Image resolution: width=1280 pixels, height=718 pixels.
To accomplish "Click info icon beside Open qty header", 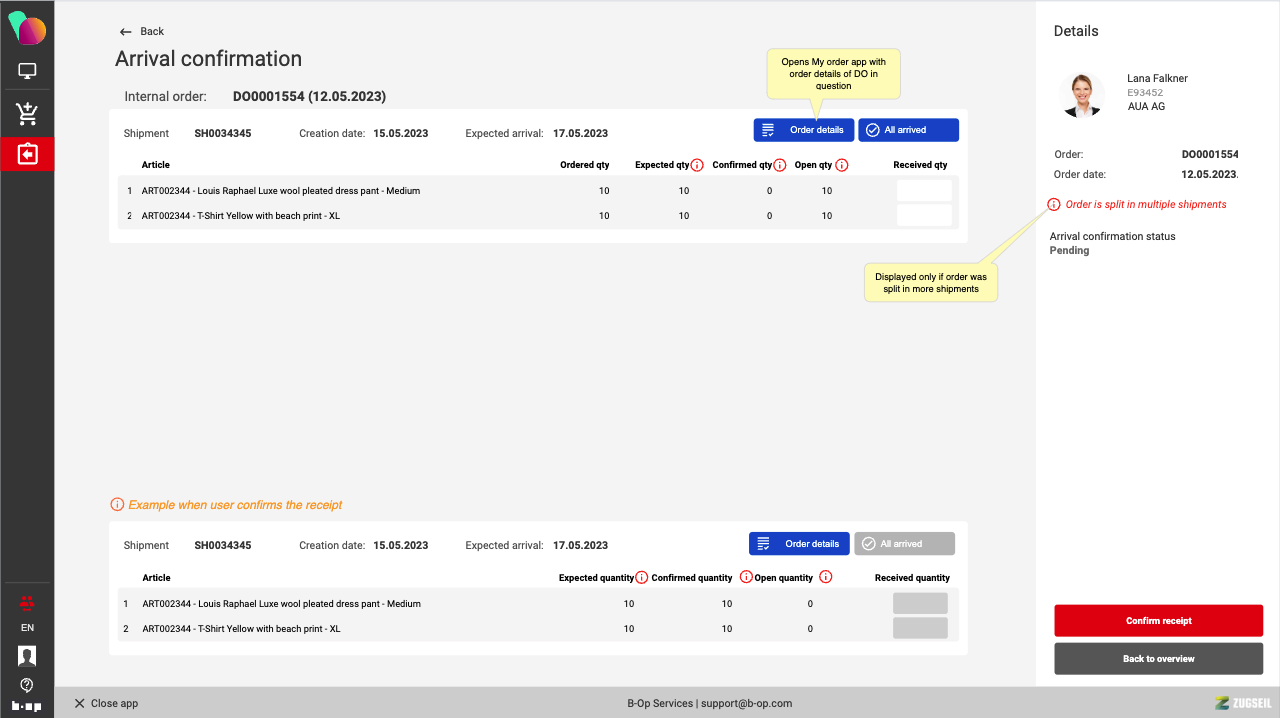I will click(x=842, y=165).
